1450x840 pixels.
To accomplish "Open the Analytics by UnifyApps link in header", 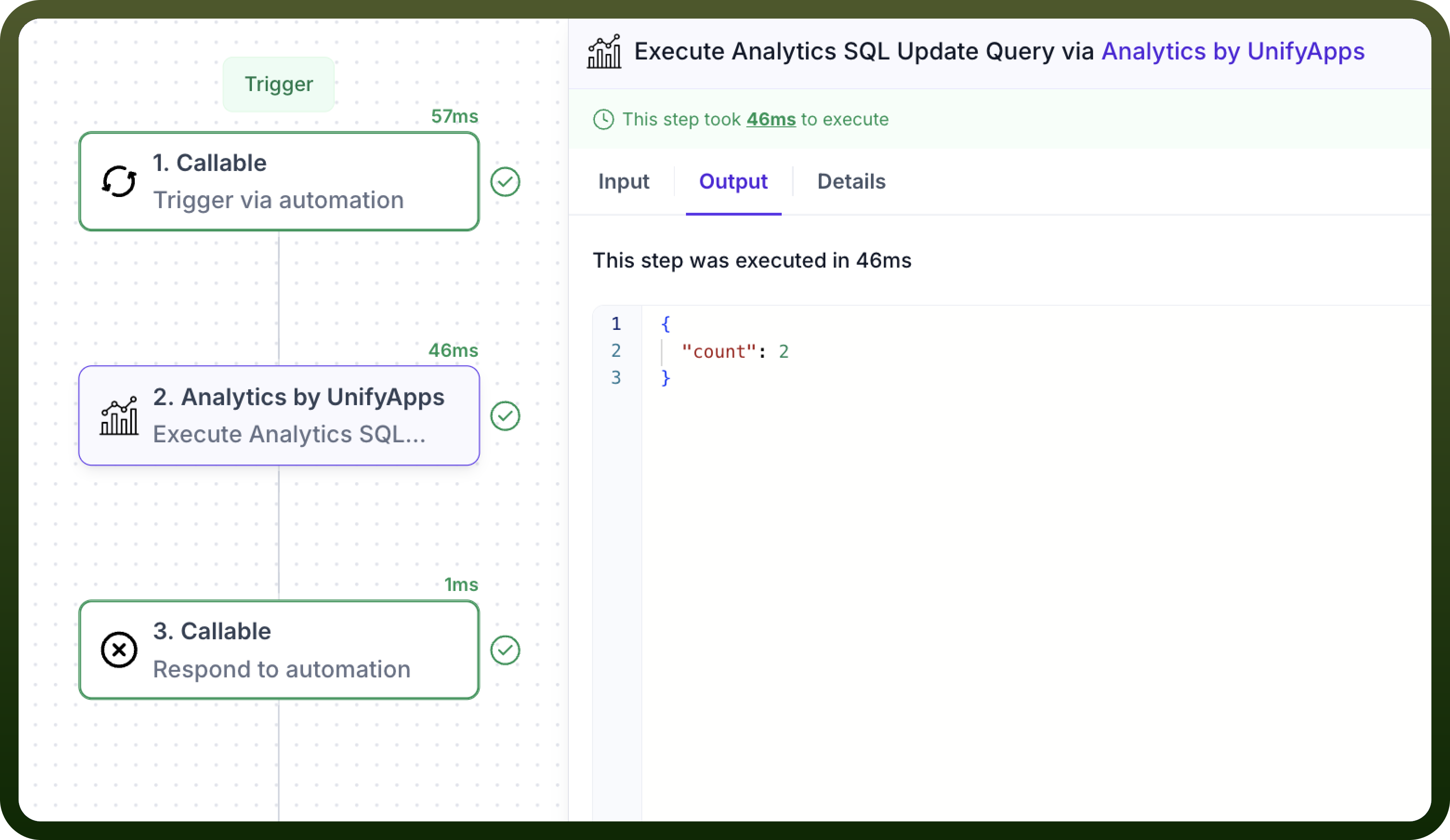I will coord(1233,51).
